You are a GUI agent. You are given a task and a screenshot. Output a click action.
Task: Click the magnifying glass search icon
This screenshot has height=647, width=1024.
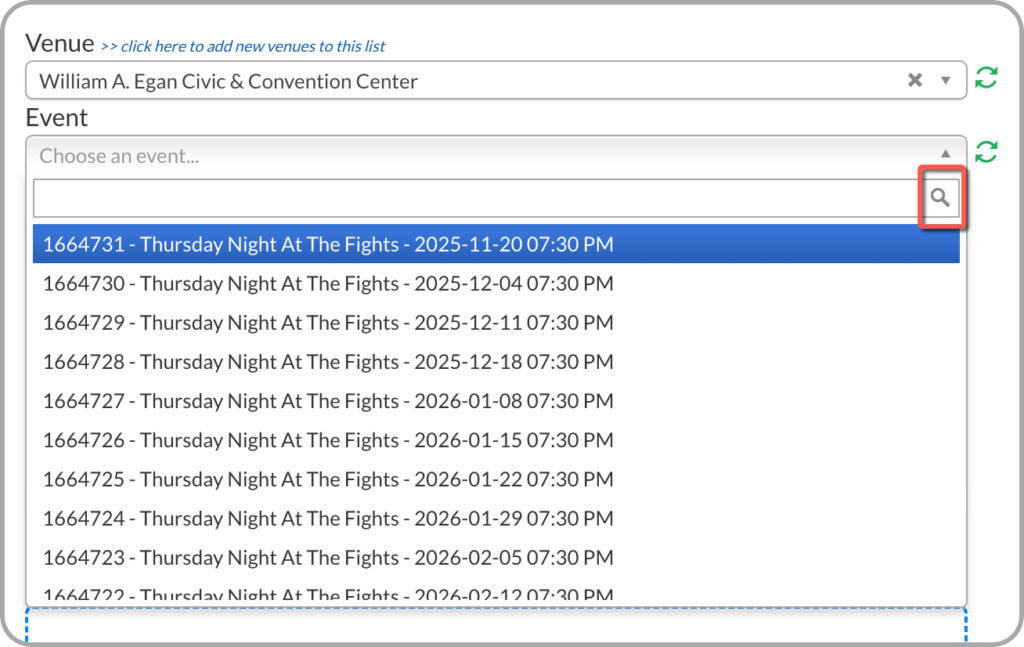pyautogui.click(x=940, y=198)
